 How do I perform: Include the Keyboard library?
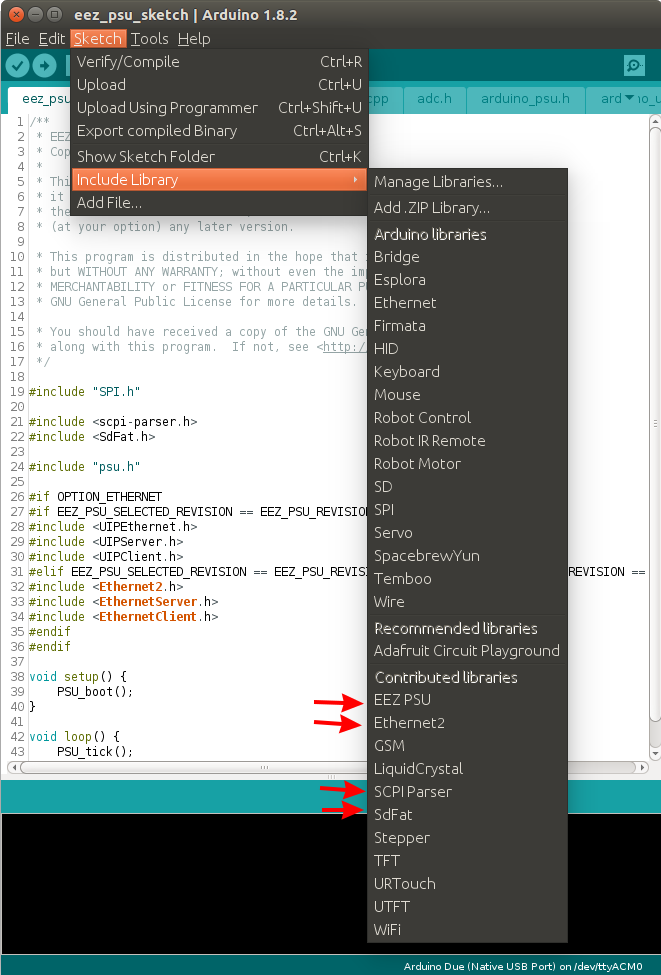point(468,372)
